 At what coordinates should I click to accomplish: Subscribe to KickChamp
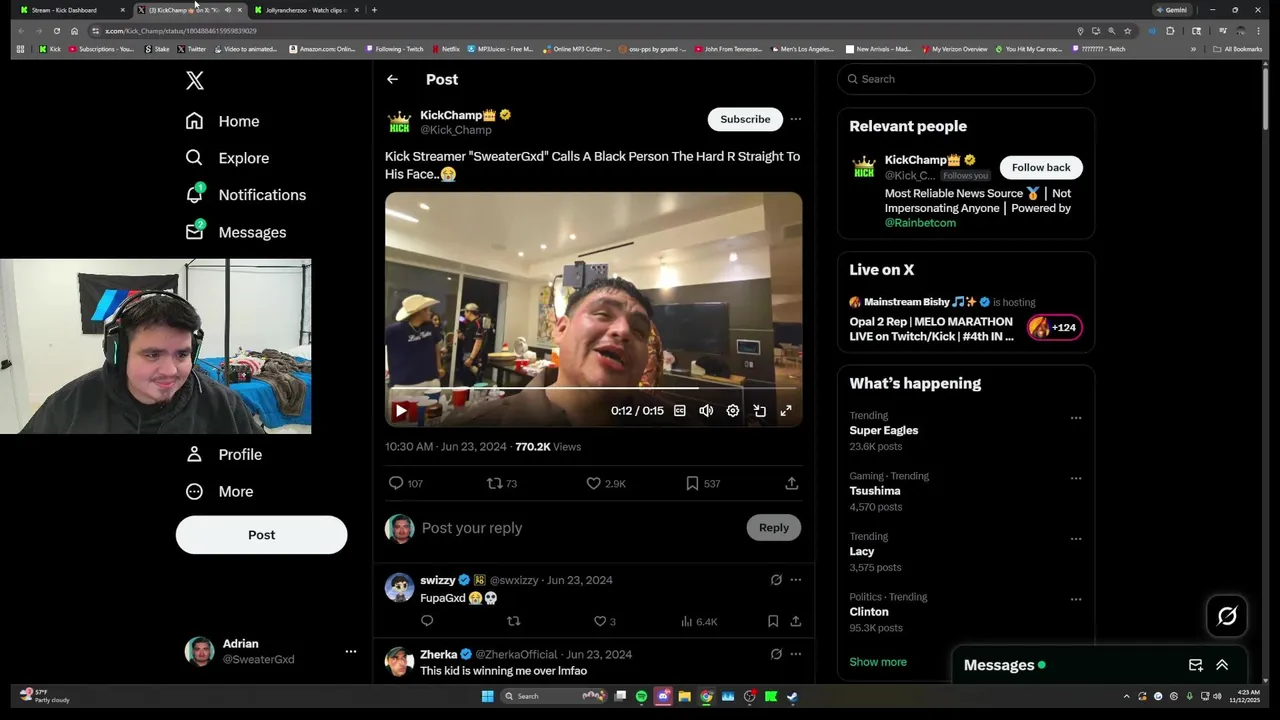click(x=745, y=119)
